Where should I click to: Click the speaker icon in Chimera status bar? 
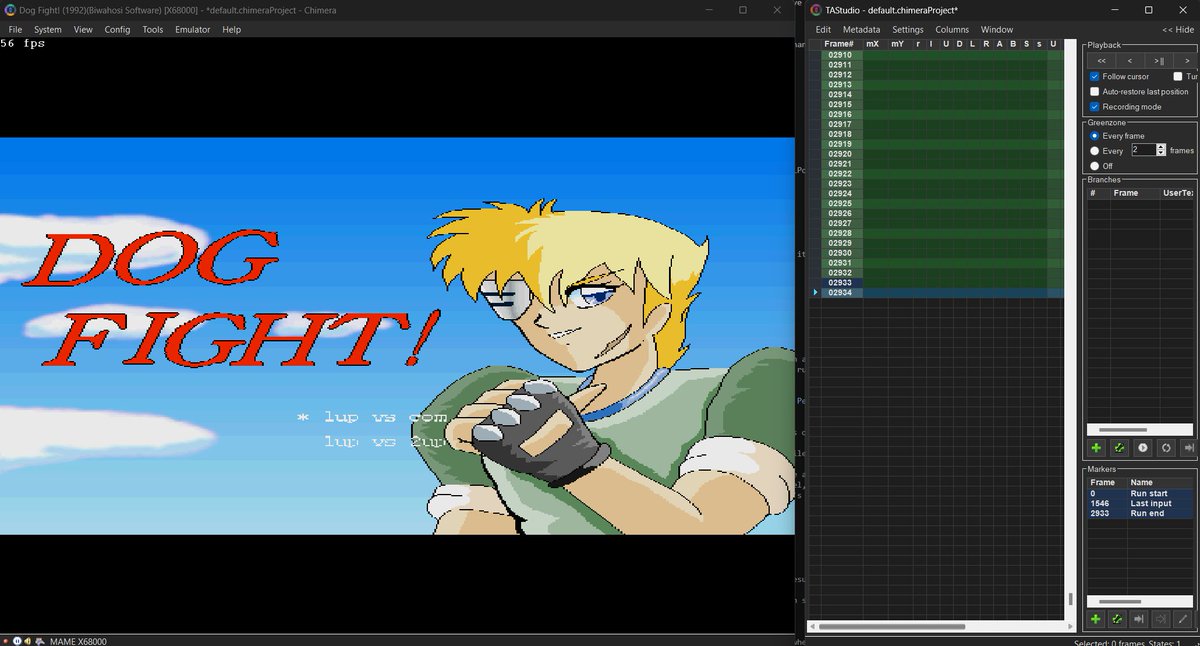click(x=28, y=640)
